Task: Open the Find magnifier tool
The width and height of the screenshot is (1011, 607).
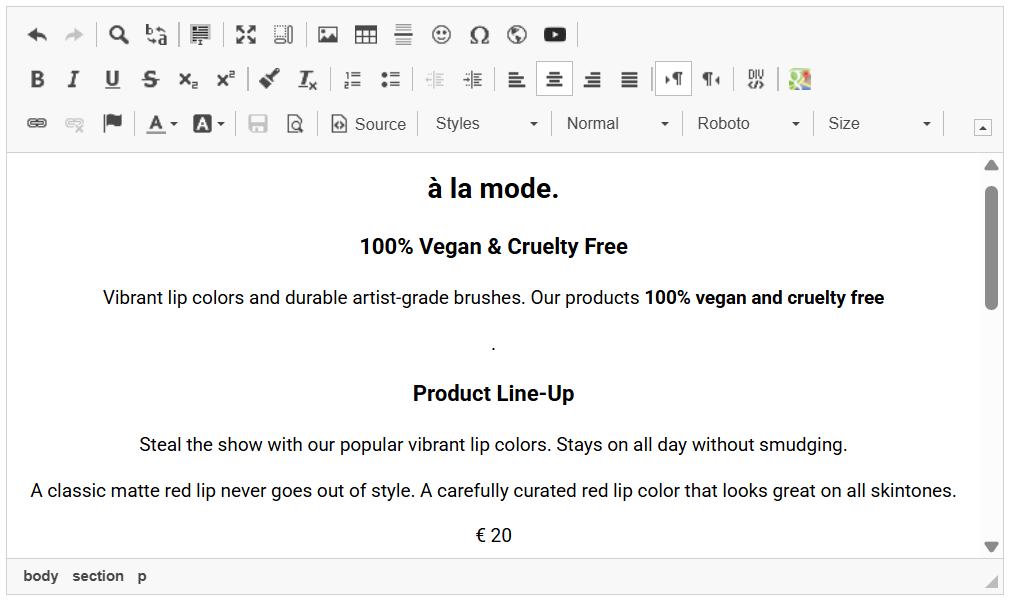Action: point(119,35)
